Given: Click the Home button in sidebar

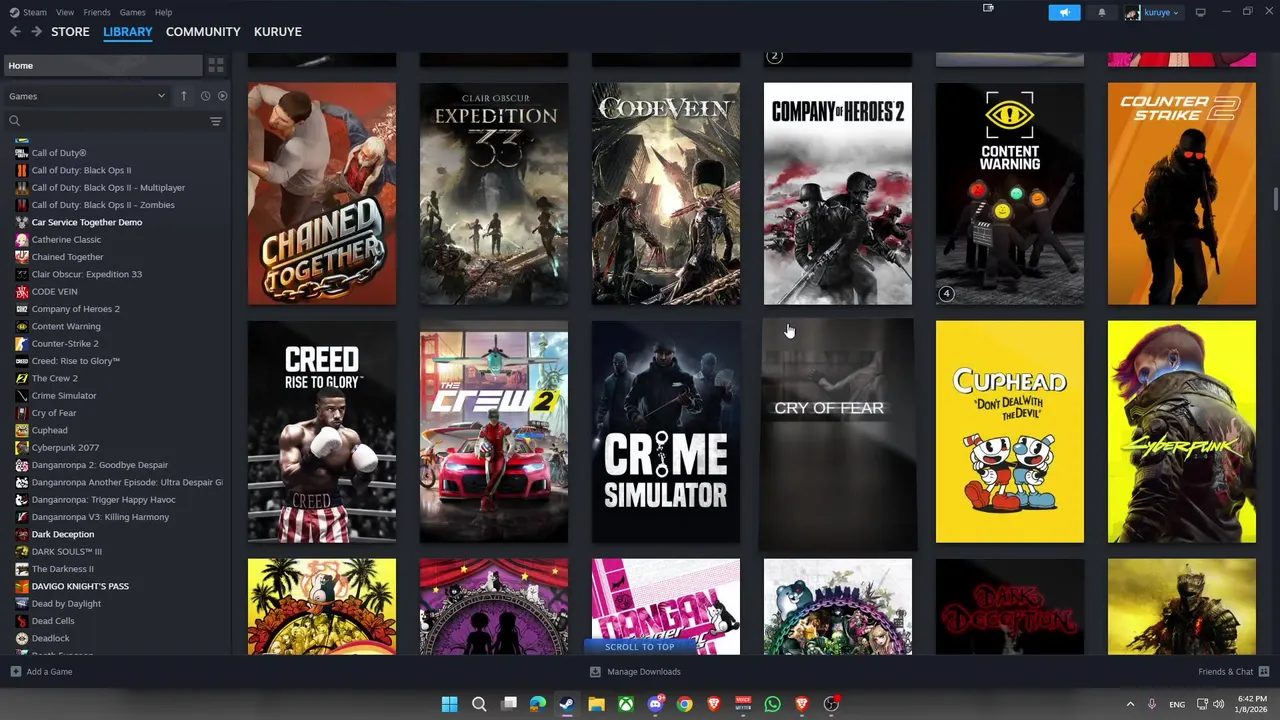Looking at the screenshot, I should coord(102,66).
